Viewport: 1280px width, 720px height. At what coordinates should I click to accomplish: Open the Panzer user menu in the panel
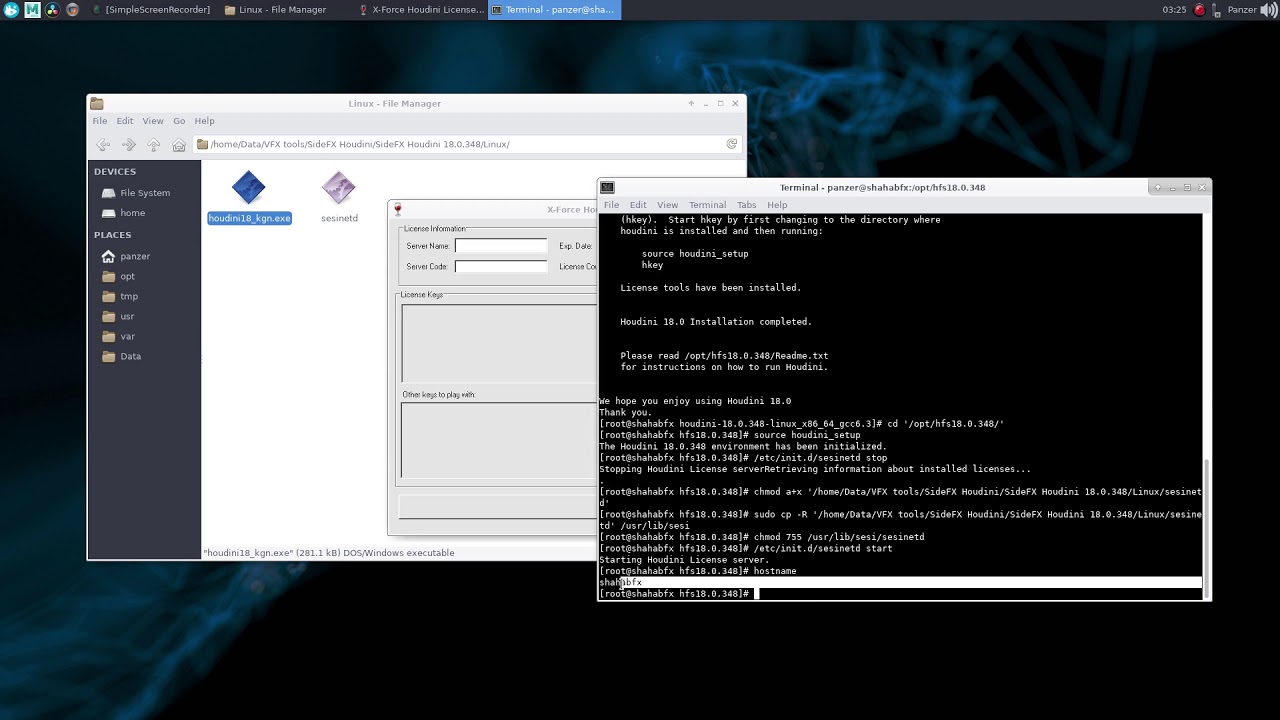click(1242, 10)
